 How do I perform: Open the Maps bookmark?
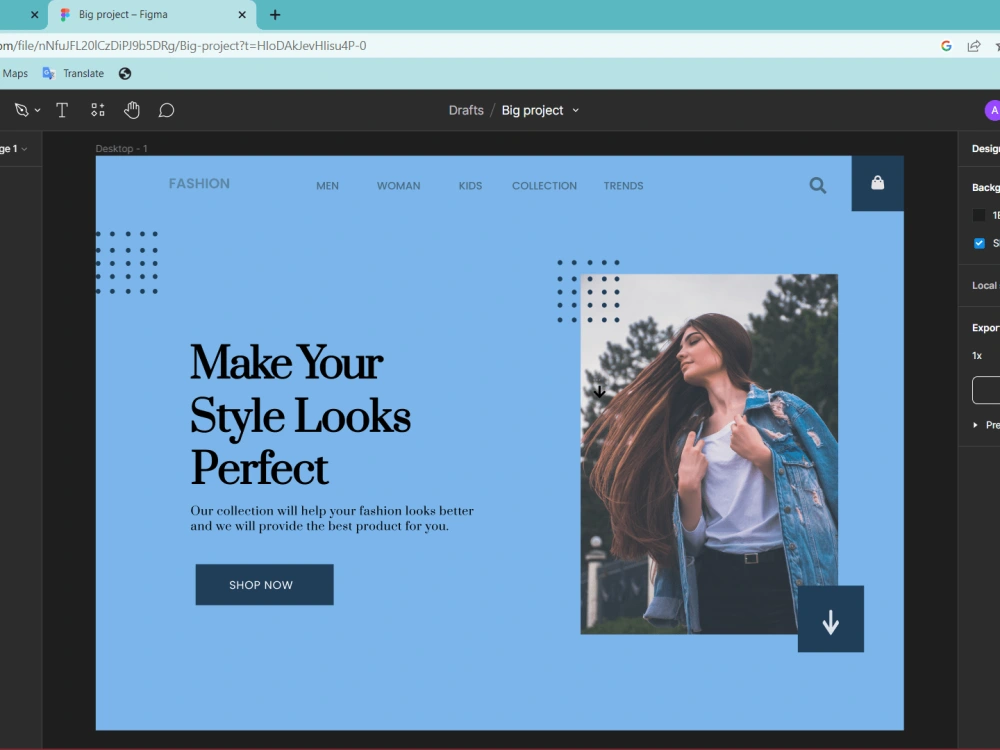15,73
